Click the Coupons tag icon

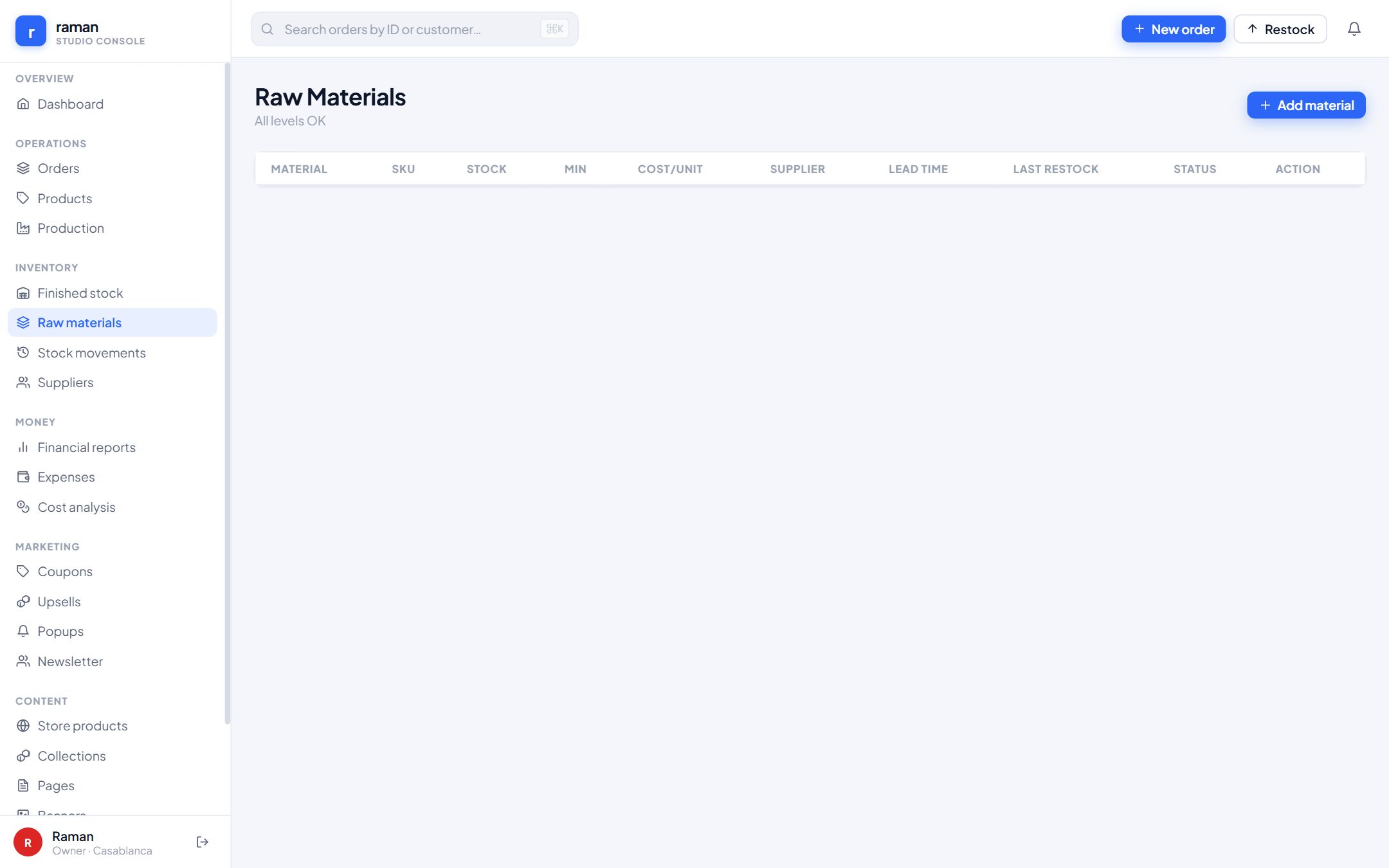point(23,571)
